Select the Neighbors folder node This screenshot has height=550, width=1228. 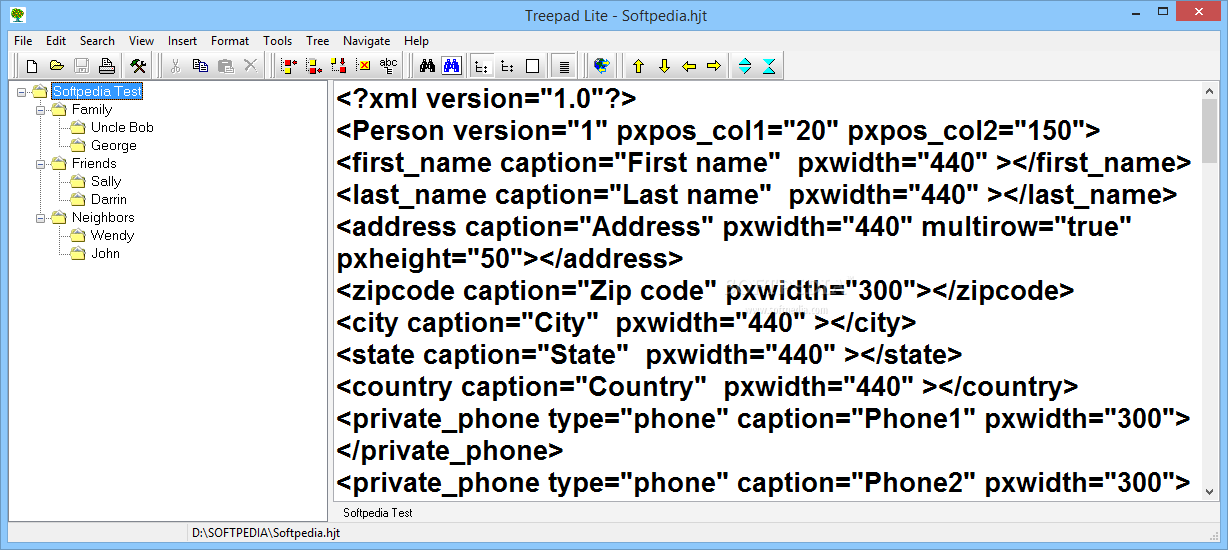coord(103,217)
